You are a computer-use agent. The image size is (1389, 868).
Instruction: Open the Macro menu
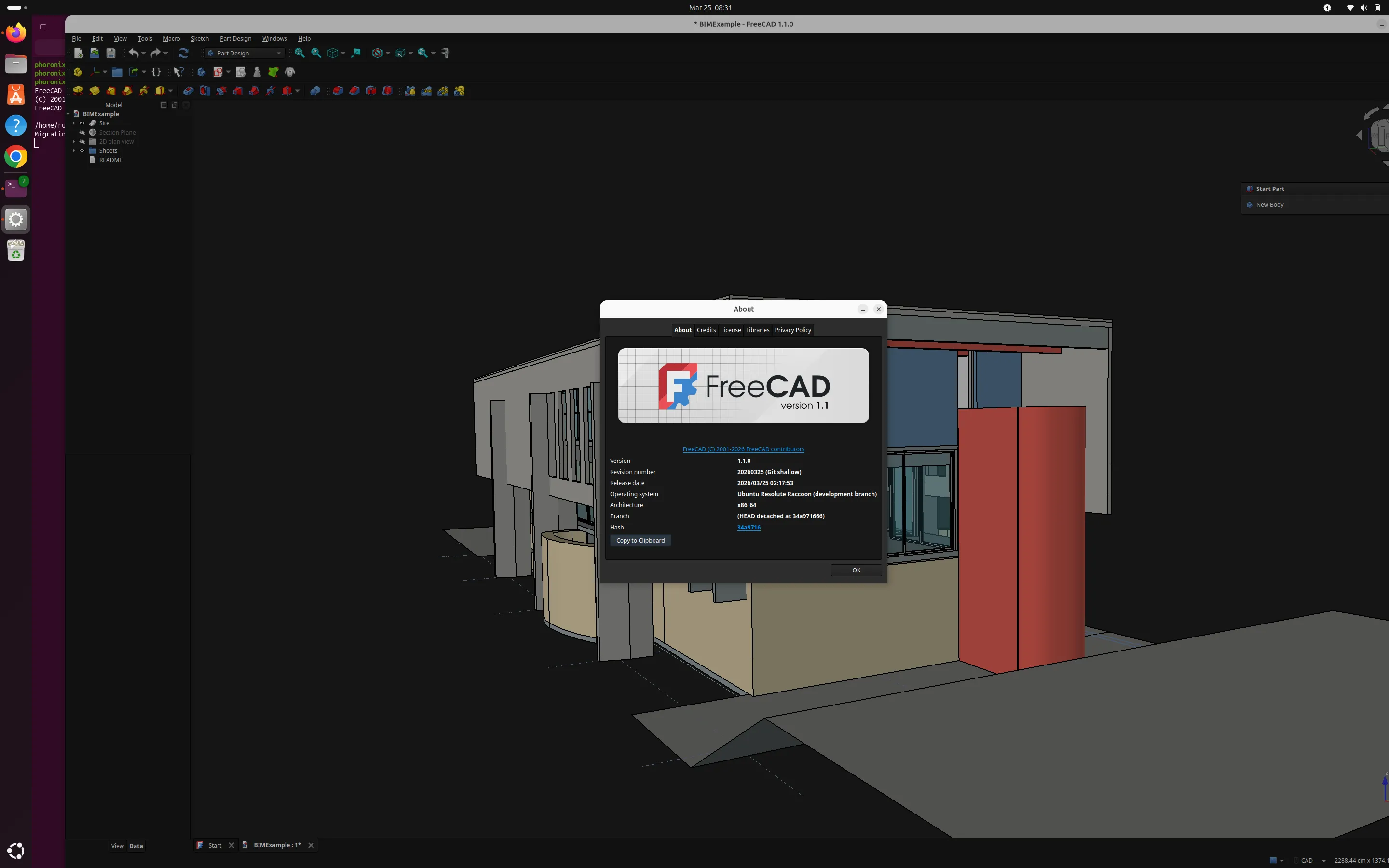pos(171,39)
